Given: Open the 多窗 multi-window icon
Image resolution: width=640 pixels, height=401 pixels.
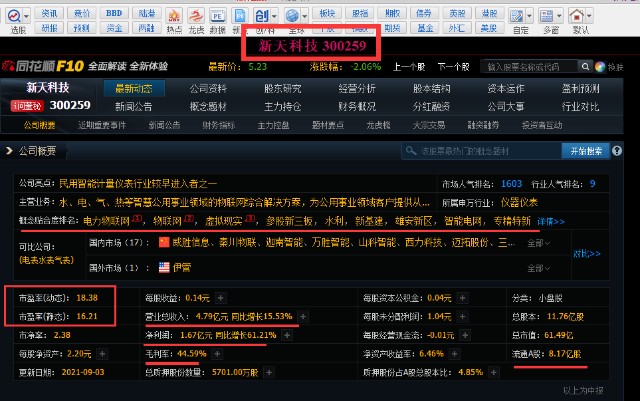Looking at the screenshot, I should coord(546,16).
